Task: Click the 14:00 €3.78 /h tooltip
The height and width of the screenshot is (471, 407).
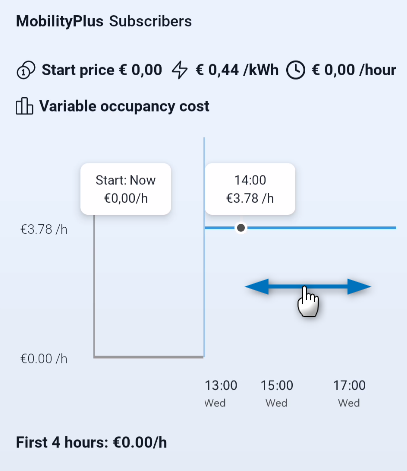Action: [x=250, y=189]
